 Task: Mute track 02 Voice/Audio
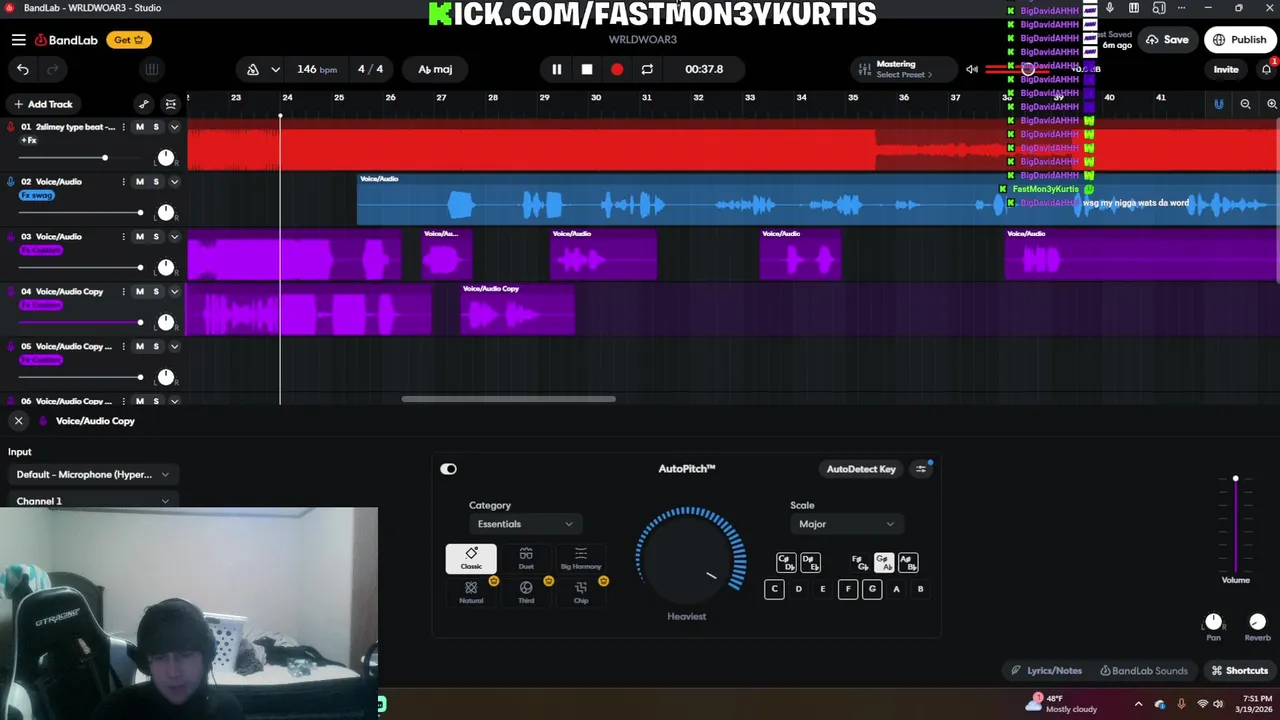pyautogui.click(x=140, y=182)
